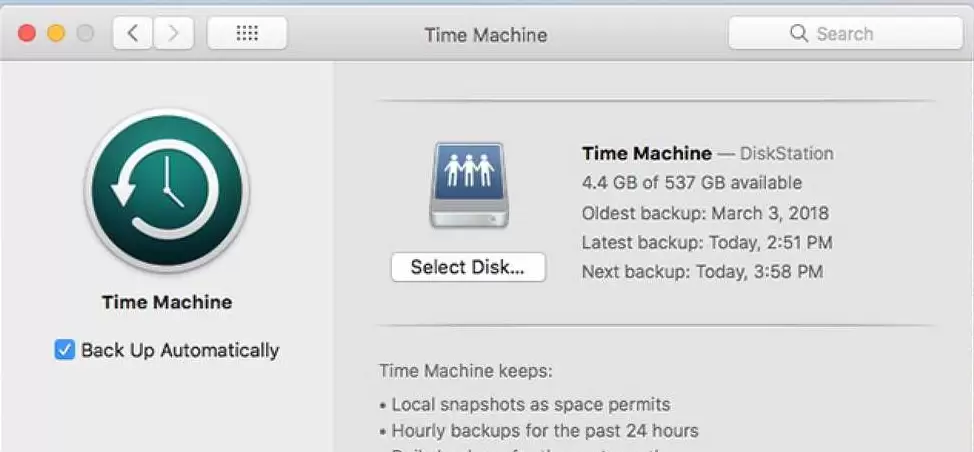
Task: Click the 4.4 GB of 537 GB available text
Action: 692,183
